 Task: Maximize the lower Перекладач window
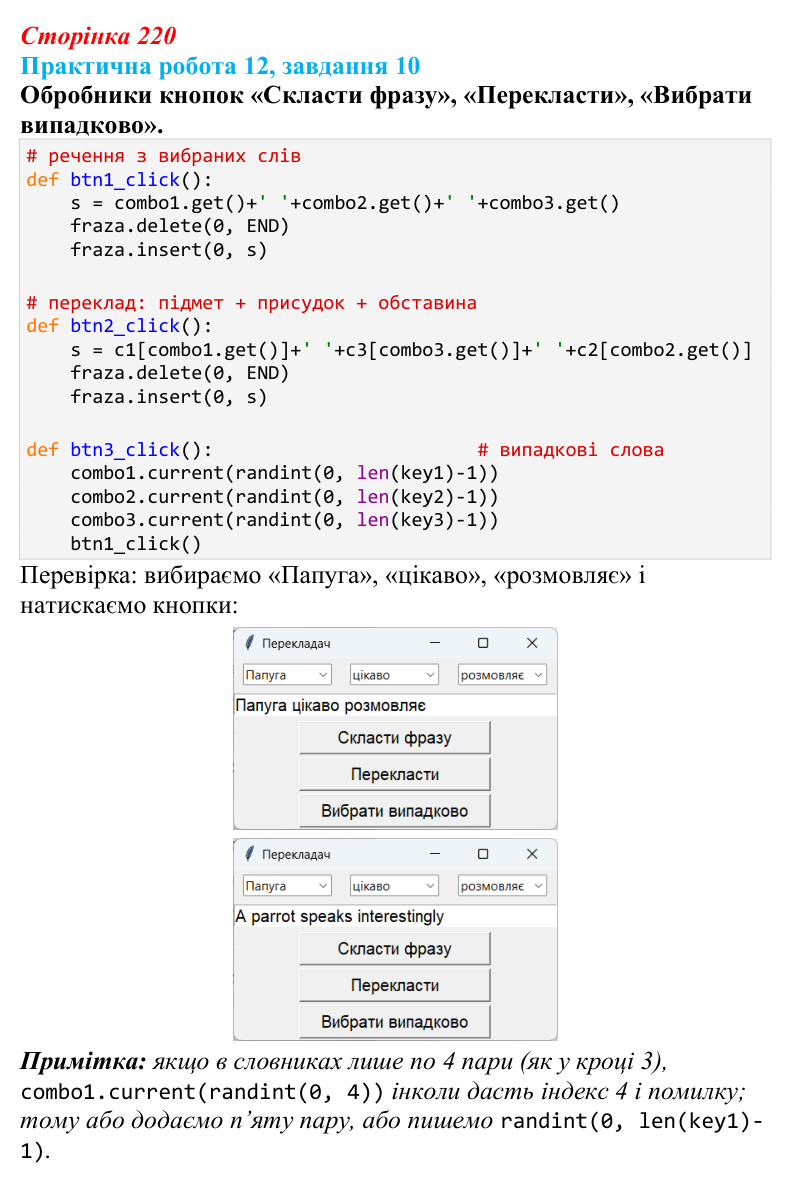(x=483, y=853)
